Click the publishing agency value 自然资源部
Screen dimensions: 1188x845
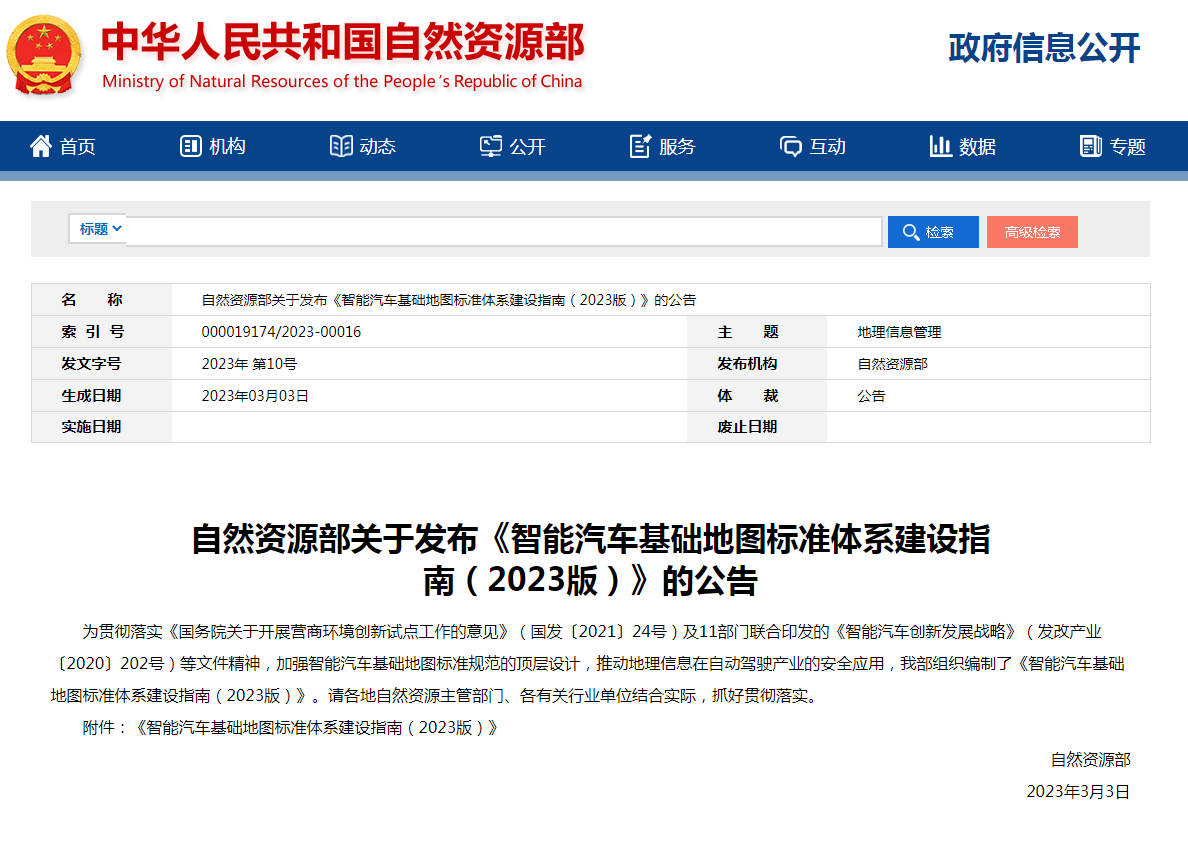(x=893, y=364)
